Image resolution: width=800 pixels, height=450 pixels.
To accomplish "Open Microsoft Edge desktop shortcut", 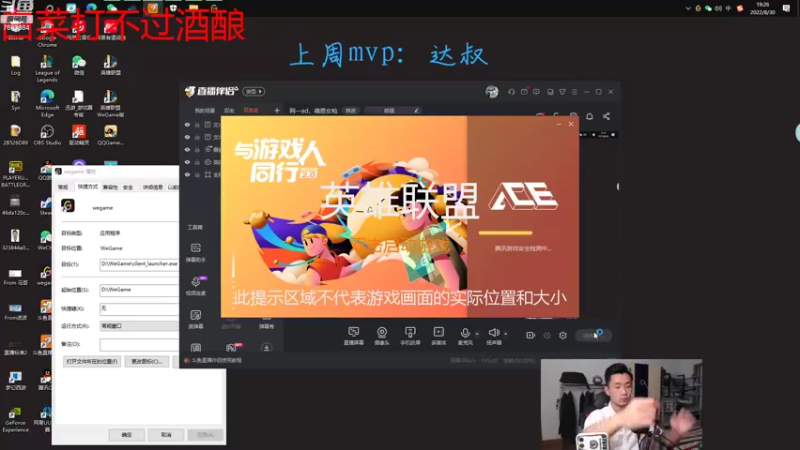I will pos(47,104).
